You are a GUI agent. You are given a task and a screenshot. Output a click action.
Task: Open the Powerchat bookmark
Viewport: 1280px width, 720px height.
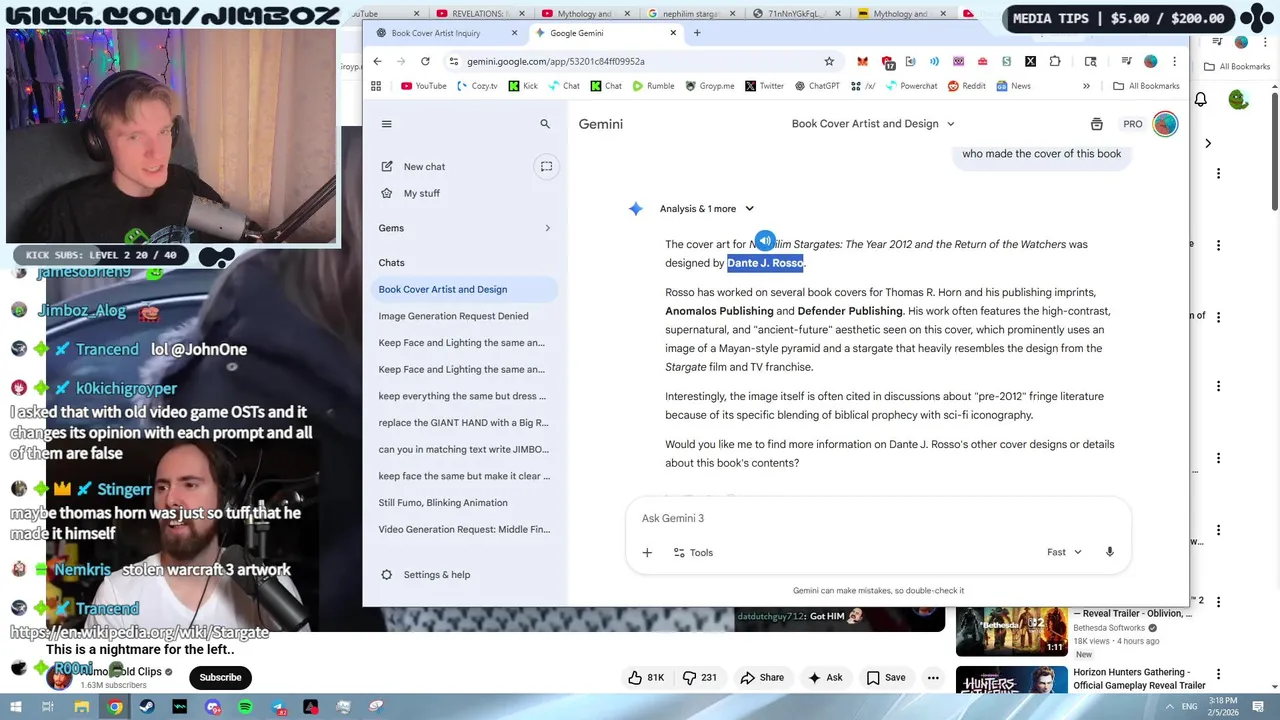point(911,86)
